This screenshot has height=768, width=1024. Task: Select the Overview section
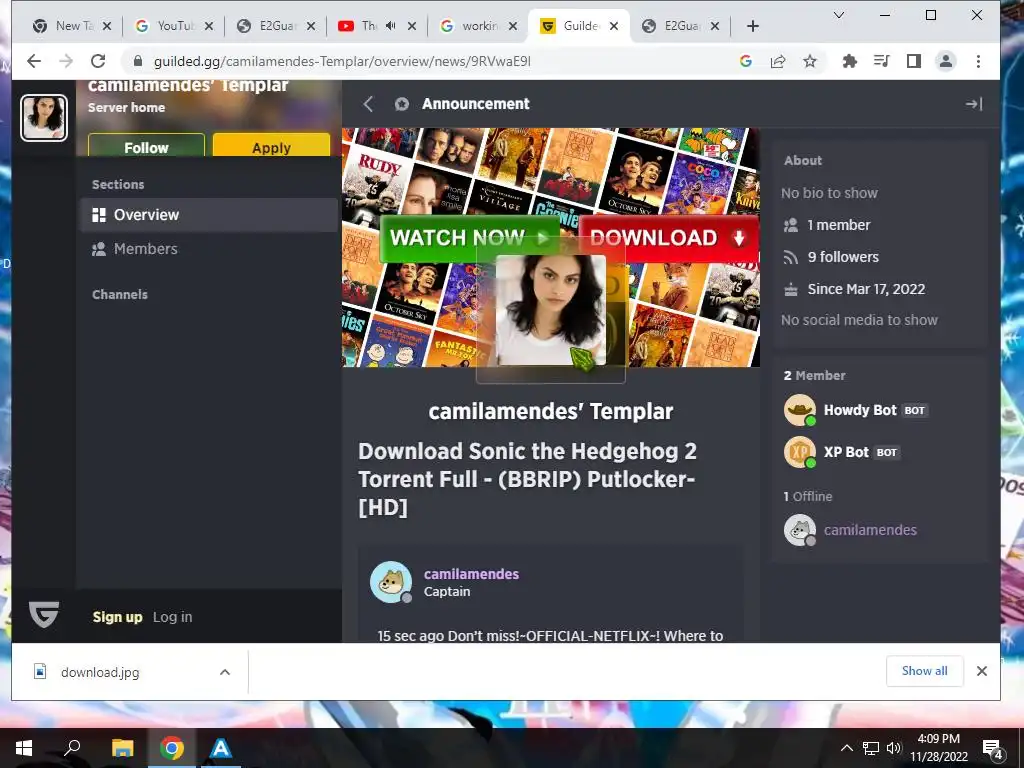point(209,215)
